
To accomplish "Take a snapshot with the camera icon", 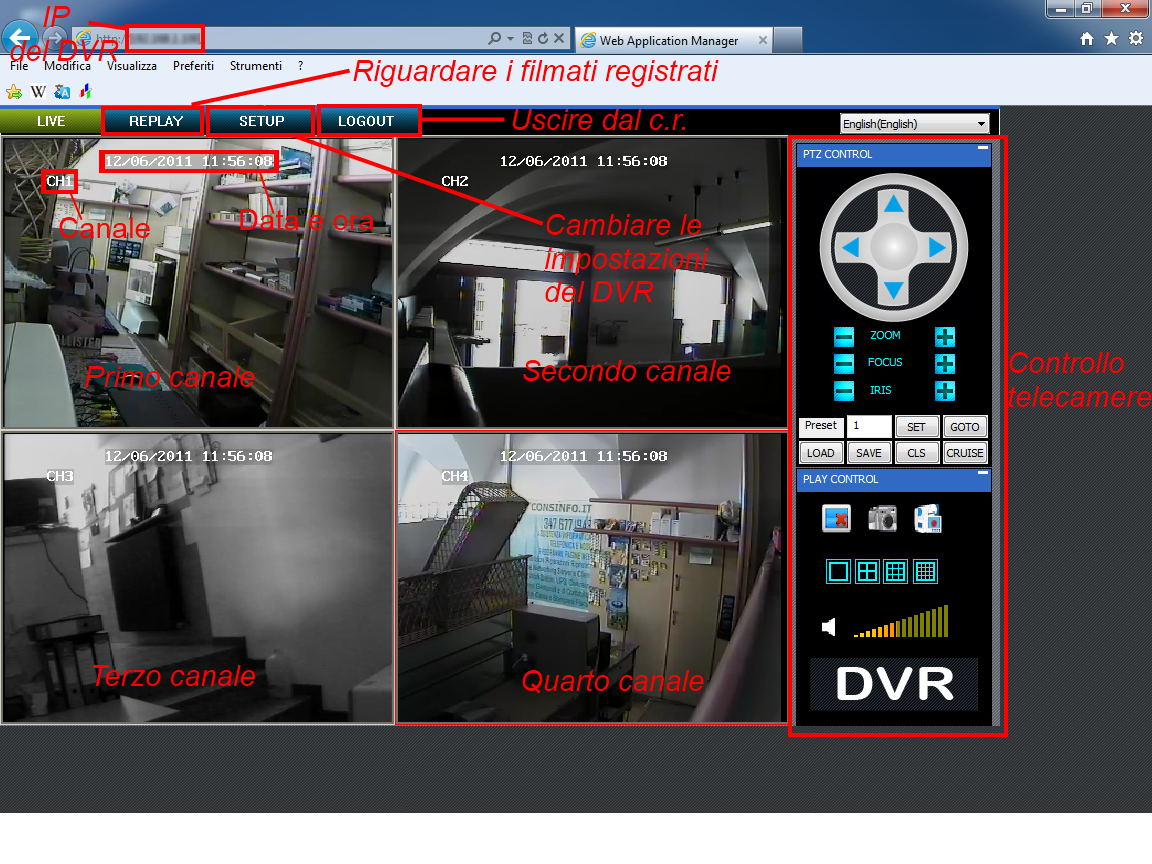I will [x=882, y=518].
